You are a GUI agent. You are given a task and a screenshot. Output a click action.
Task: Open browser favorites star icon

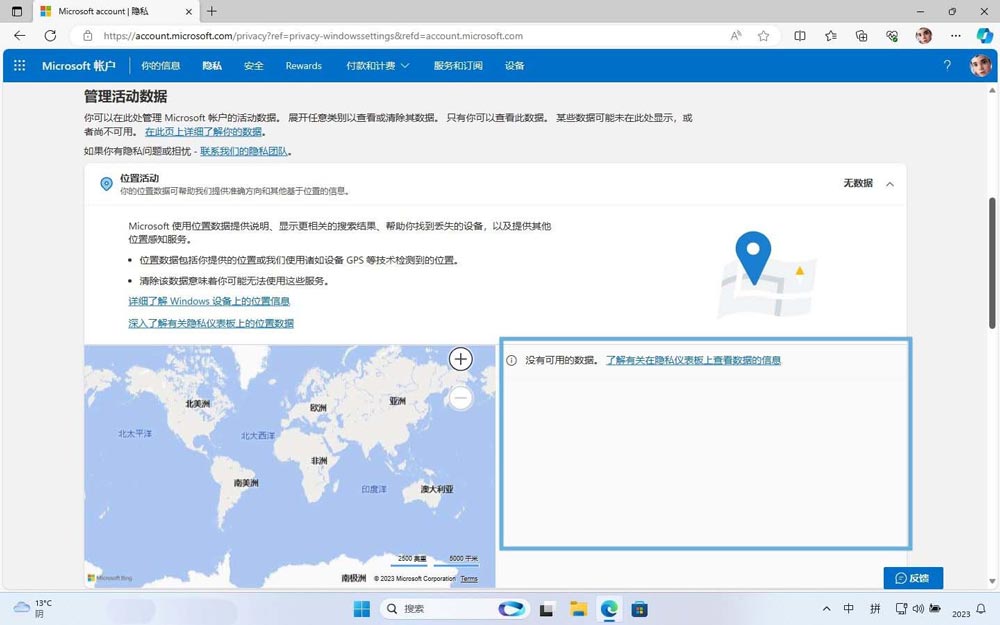pos(830,35)
